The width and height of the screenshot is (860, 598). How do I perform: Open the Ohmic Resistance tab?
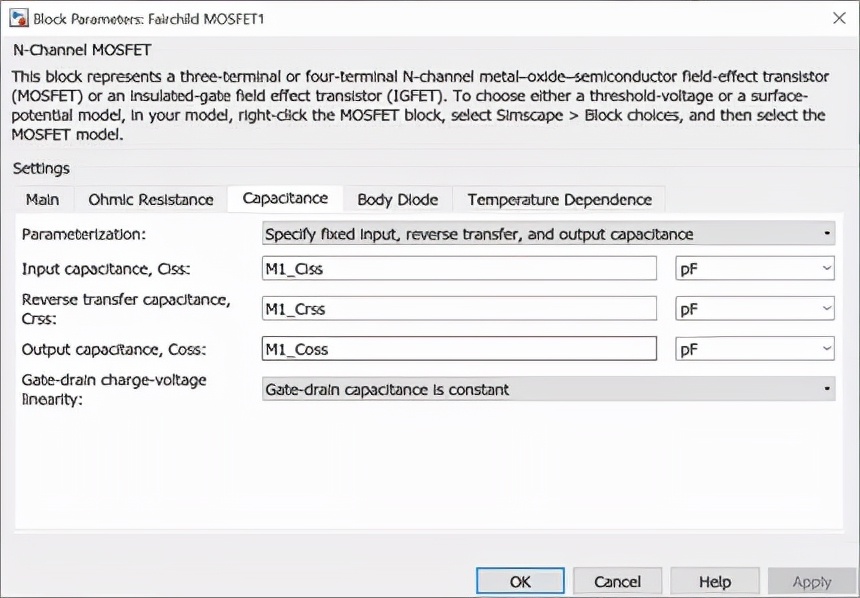151,199
